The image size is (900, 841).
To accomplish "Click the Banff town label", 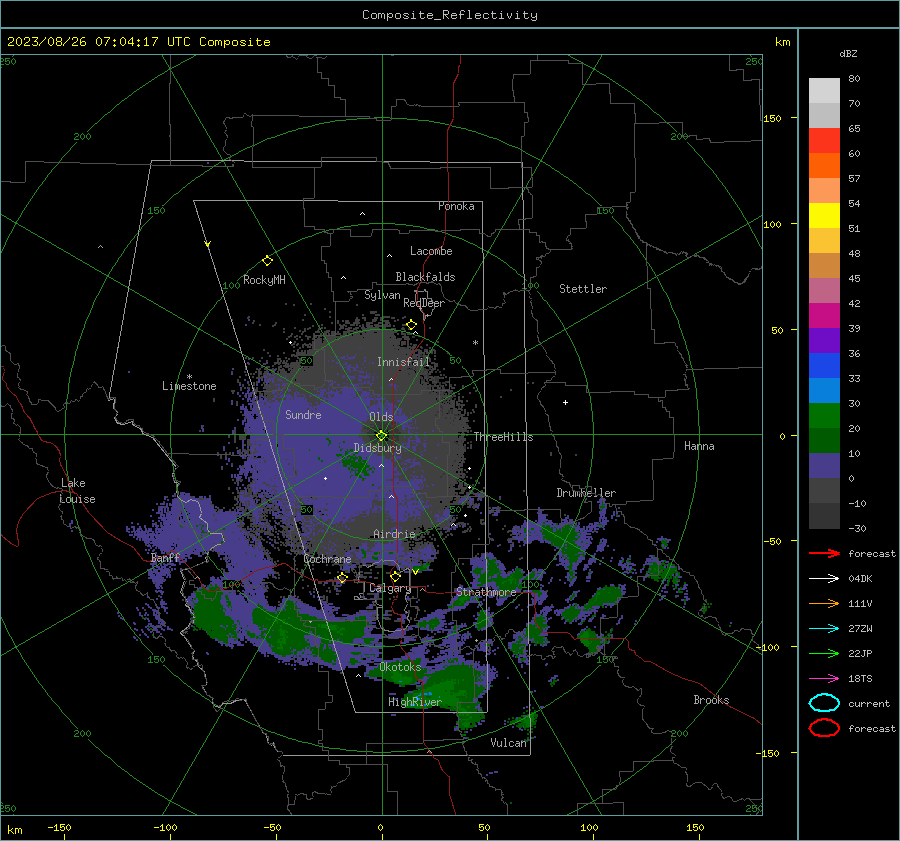I will pyautogui.click(x=165, y=558).
